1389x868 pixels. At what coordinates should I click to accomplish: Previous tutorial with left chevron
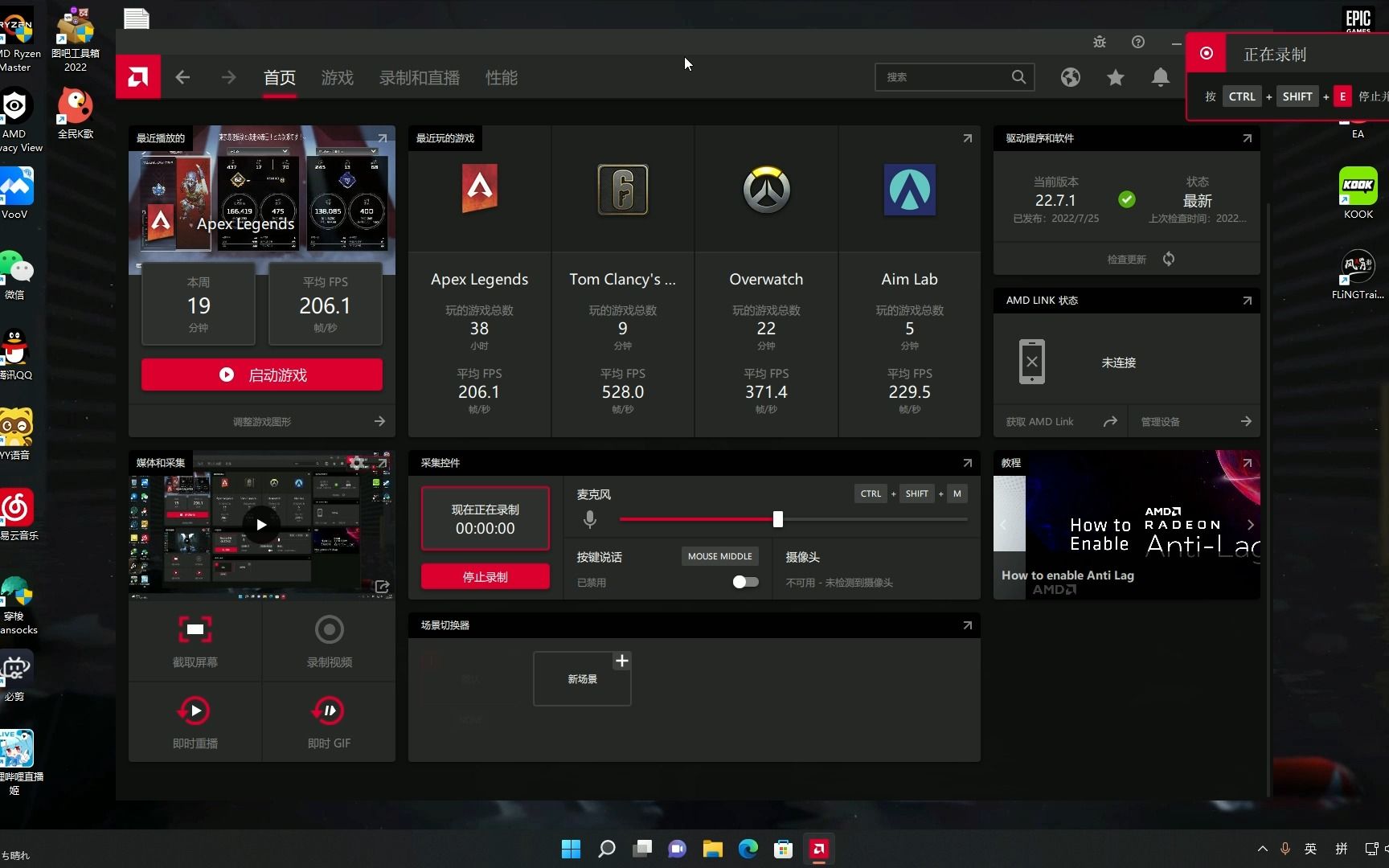[1003, 525]
